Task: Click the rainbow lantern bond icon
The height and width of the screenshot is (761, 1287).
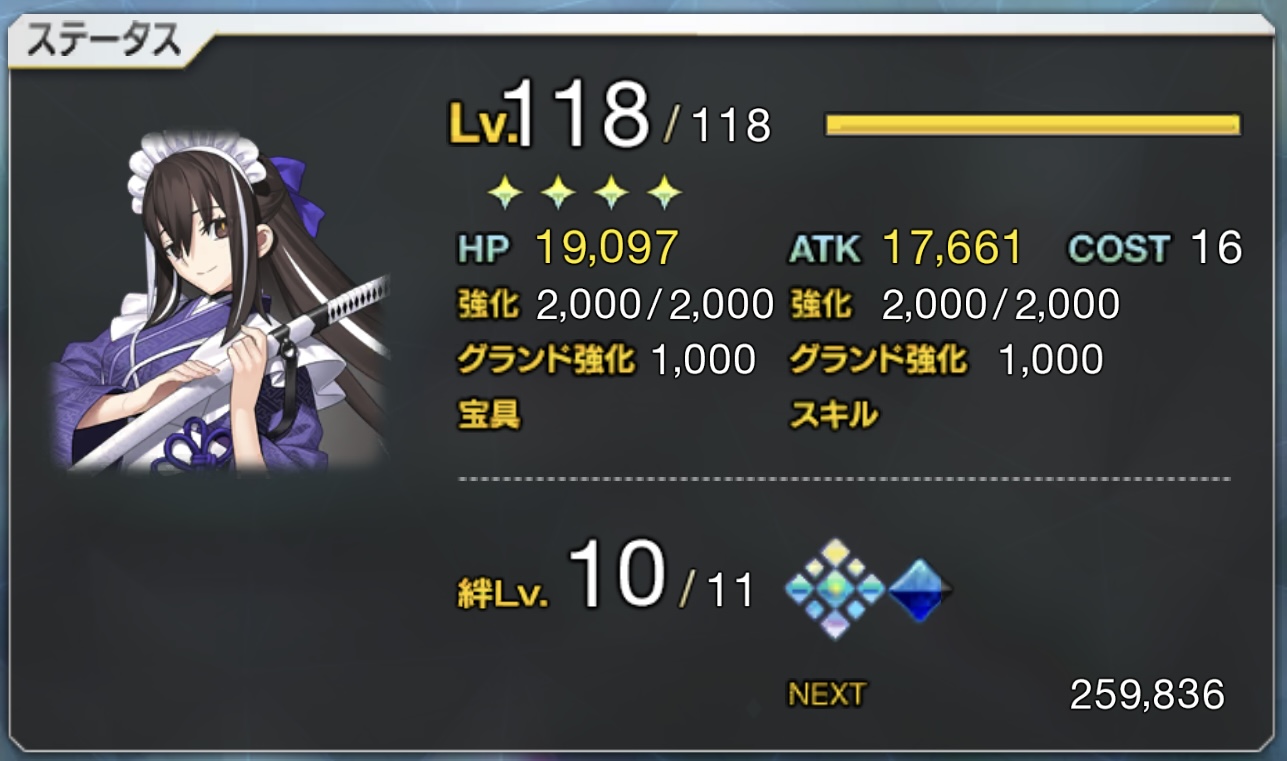Action: pyautogui.click(x=835, y=588)
